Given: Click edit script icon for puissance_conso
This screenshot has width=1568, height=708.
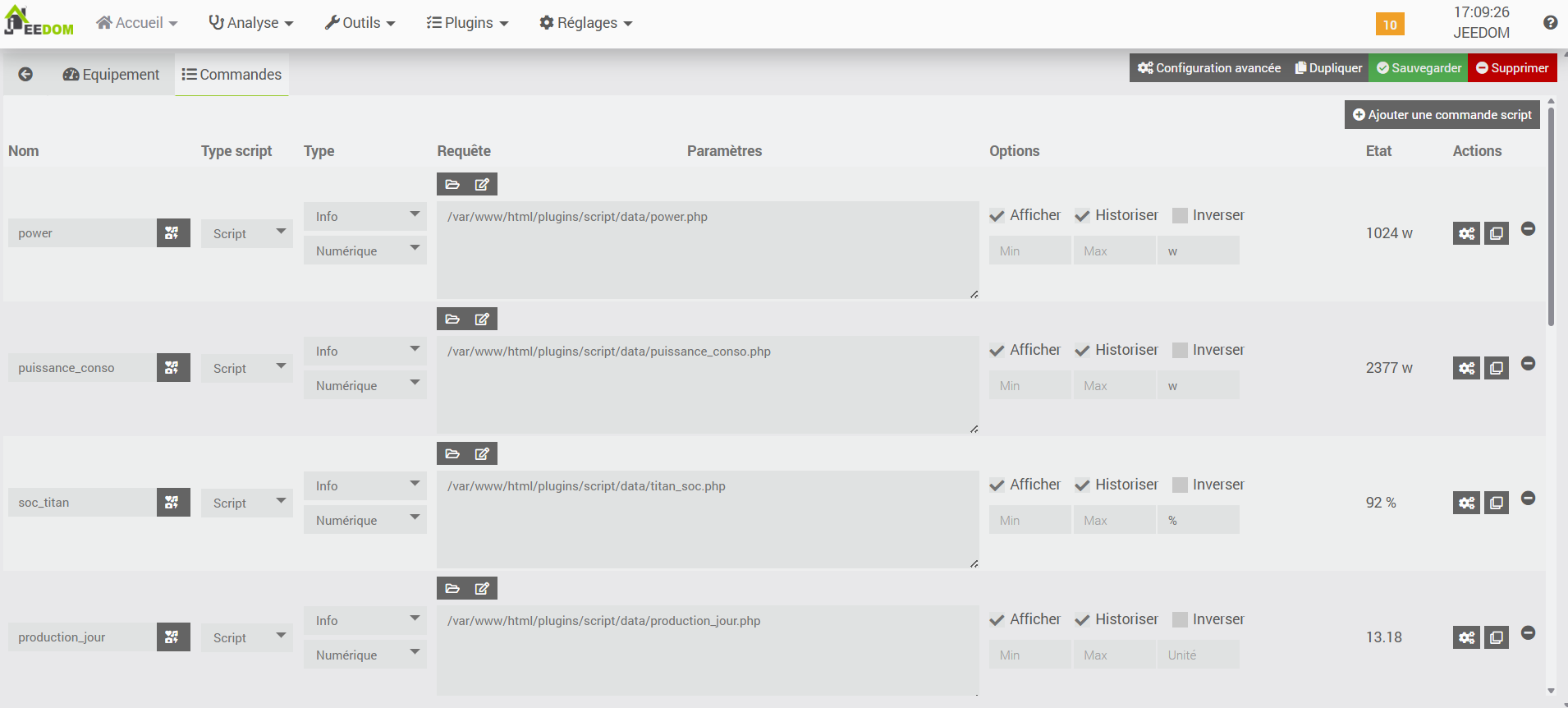Looking at the screenshot, I should (x=482, y=320).
